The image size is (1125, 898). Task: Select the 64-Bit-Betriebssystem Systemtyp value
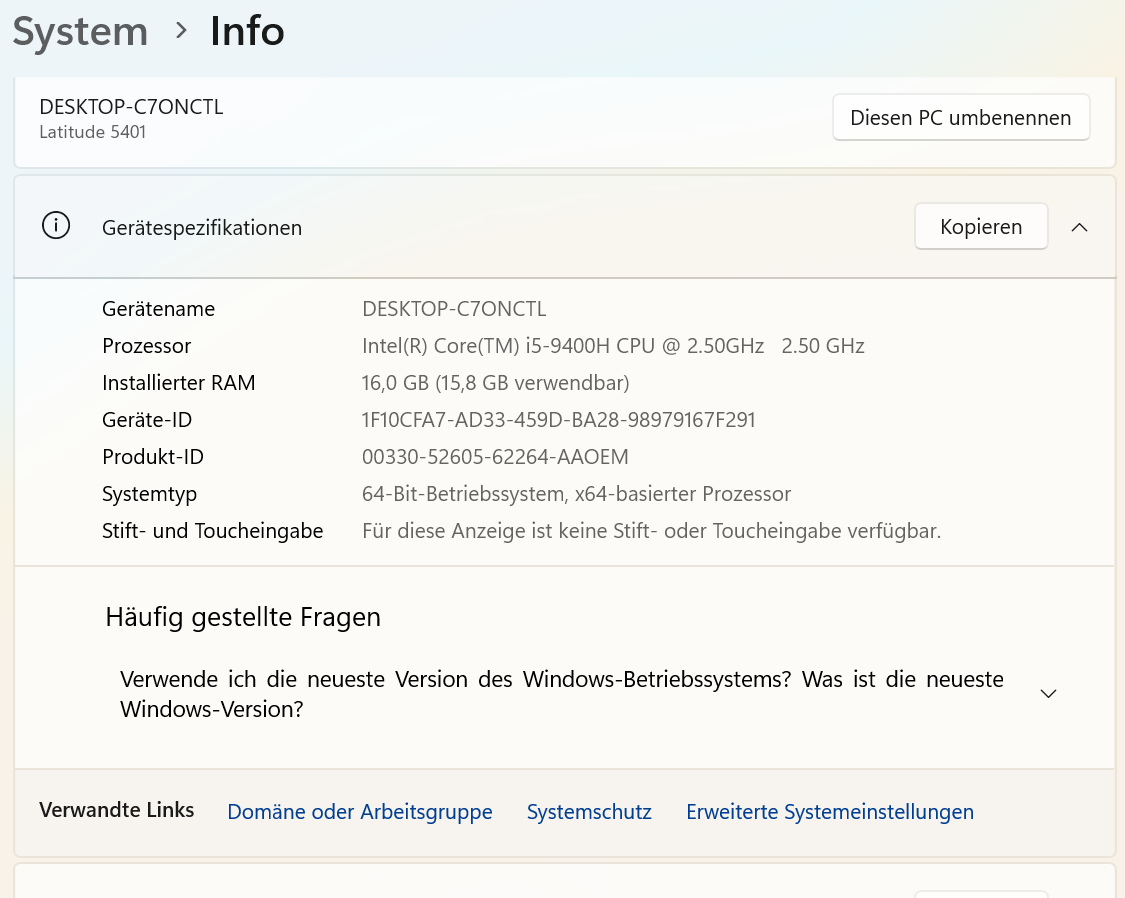pos(576,494)
